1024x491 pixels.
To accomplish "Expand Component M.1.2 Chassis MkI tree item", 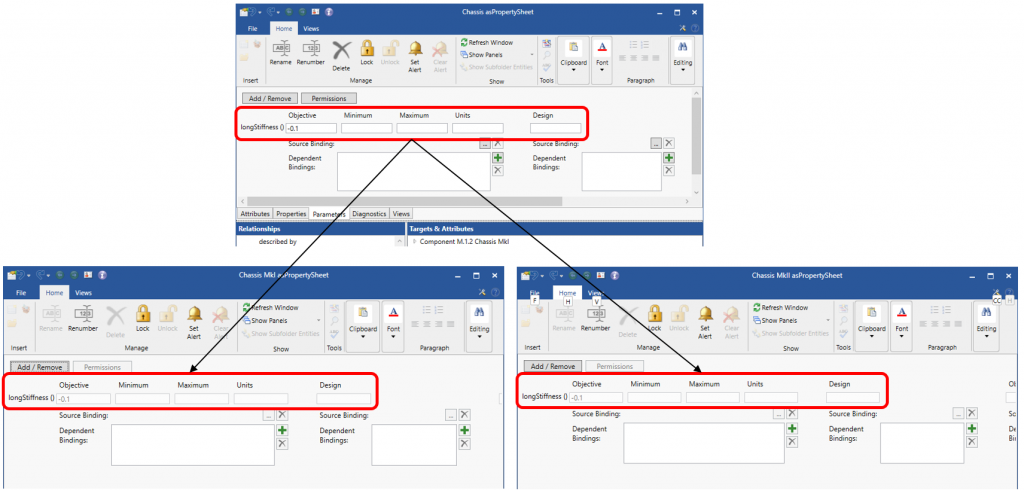I will [x=414, y=242].
